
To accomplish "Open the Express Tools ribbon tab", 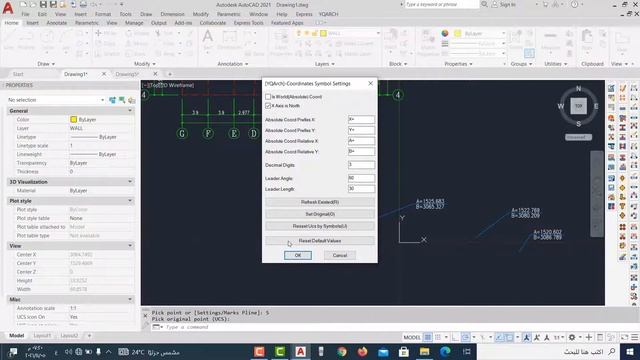I will pyautogui.click(x=249, y=23).
